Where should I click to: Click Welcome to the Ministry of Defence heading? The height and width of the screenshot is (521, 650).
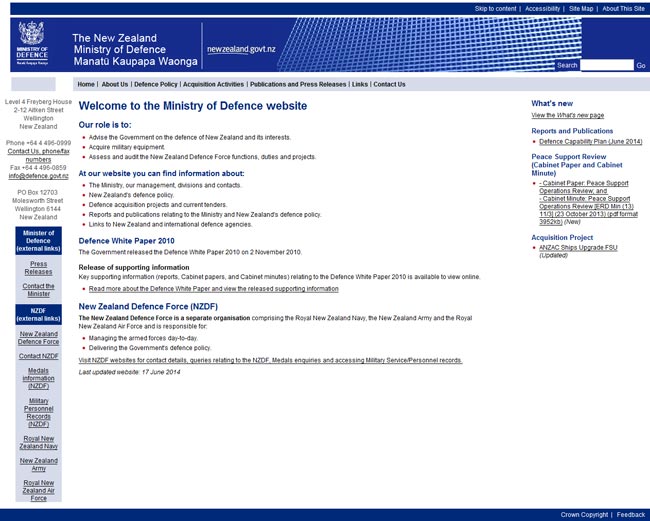click(x=193, y=106)
